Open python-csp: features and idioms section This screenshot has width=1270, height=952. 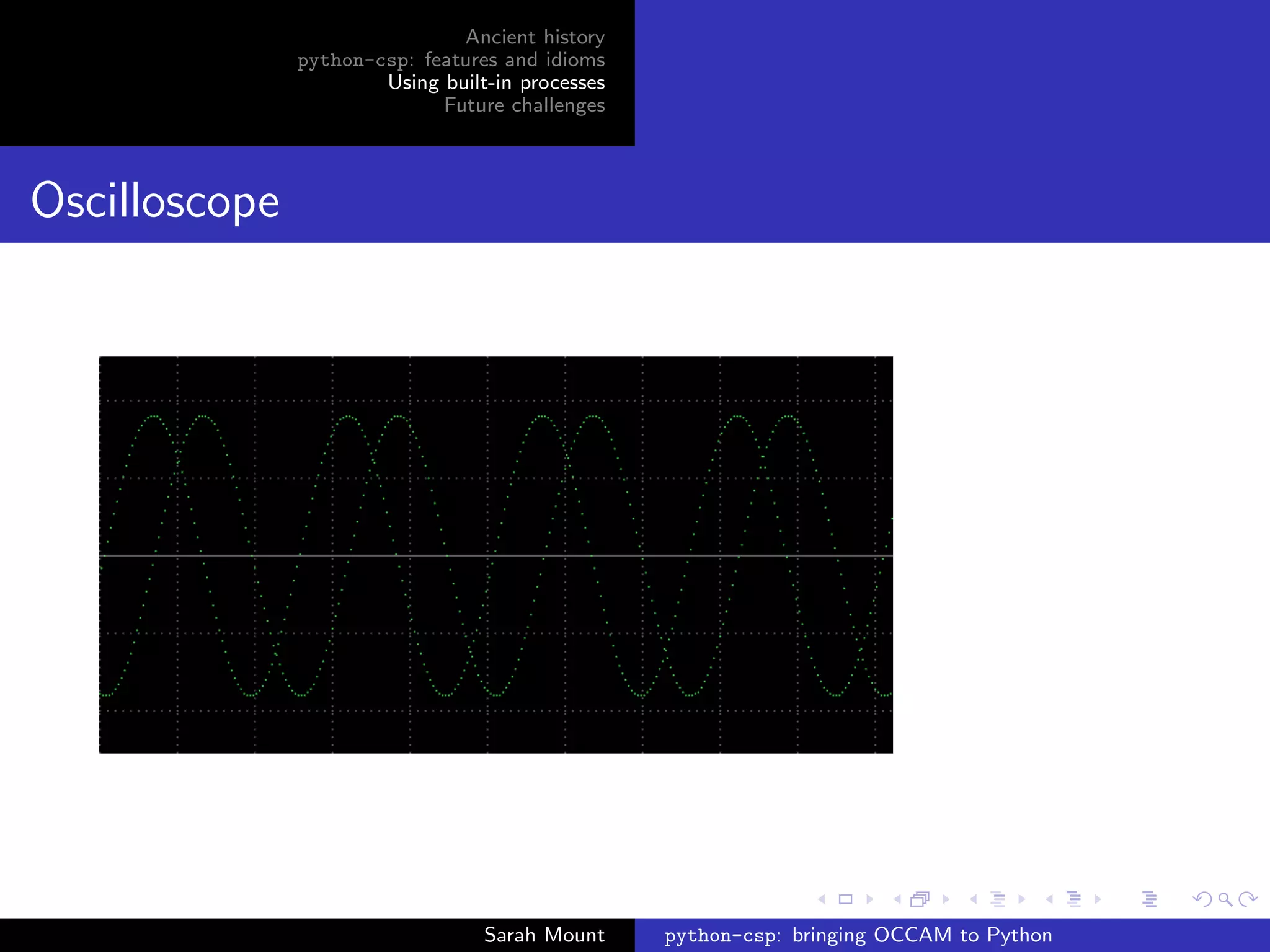click(x=451, y=60)
